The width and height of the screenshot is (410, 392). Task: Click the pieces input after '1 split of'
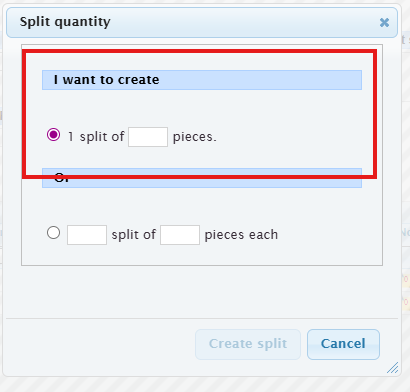pos(148,137)
